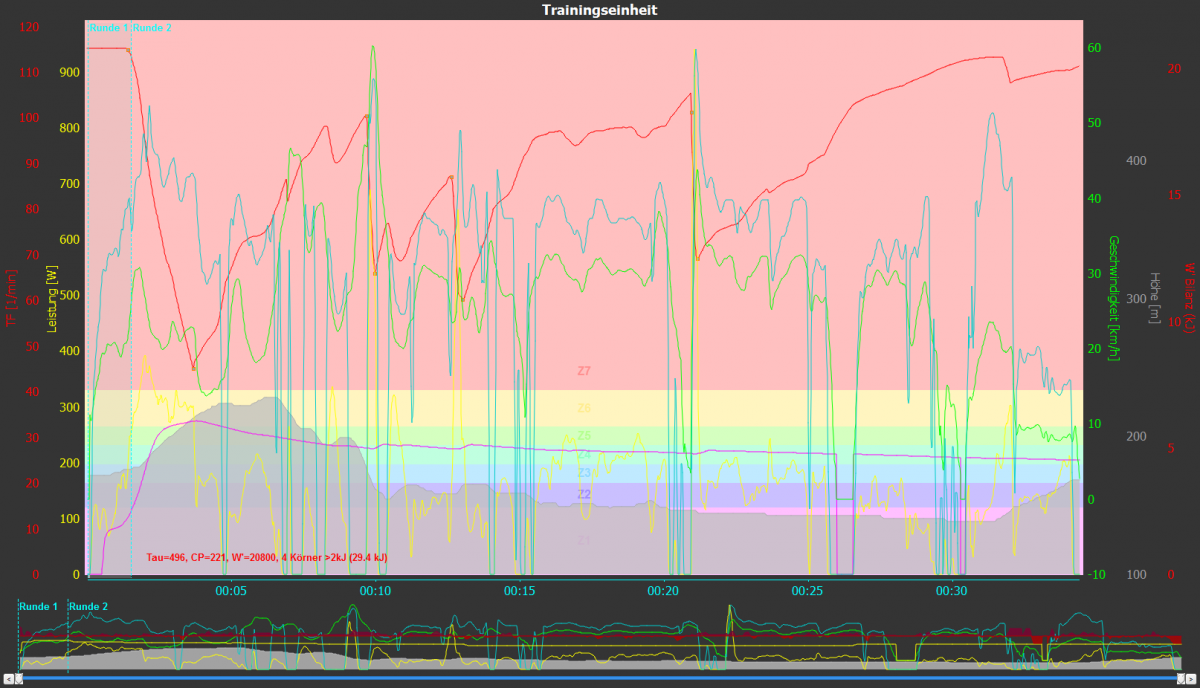Screen dimensions: 1200x688
Task: Click the W' Bilanz [kJ] axis title
Action: (1190, 298)
